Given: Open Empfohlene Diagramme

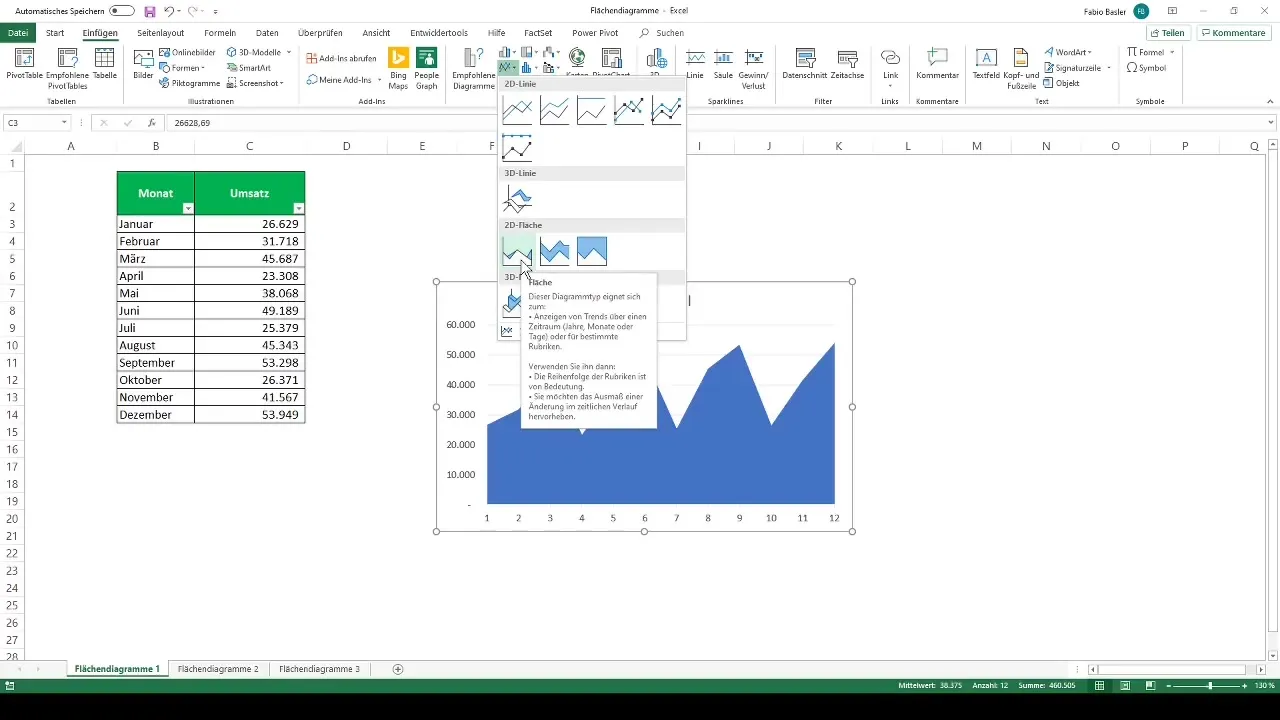Looking at the screenshot, I should click(x=474, y=66).
